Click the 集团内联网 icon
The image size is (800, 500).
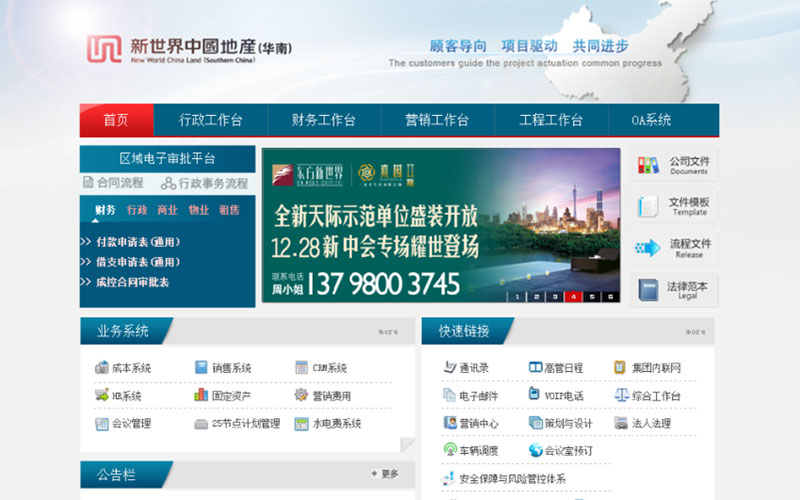coord(620,367)
